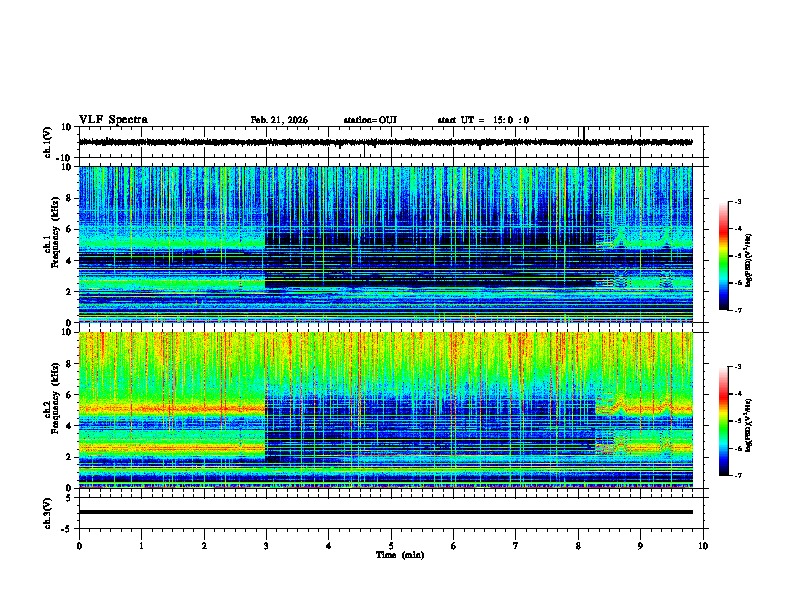Click the 4 kHz tick on ch.2 frequency axis
Image resolution: width=792 pixels, height=612 pixels.
pos(69,426)
